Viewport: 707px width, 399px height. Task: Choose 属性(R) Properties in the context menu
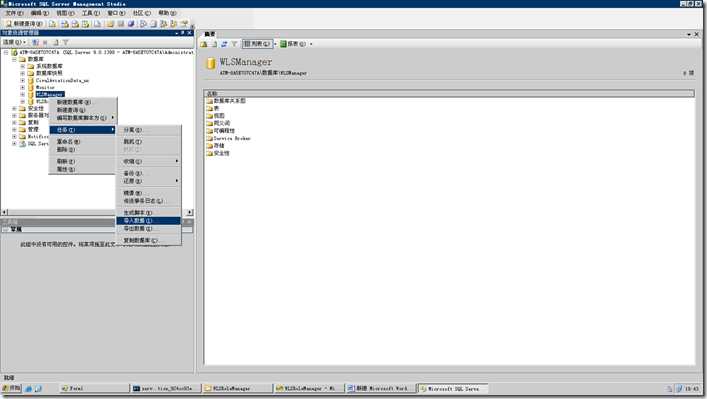(83, 170)
